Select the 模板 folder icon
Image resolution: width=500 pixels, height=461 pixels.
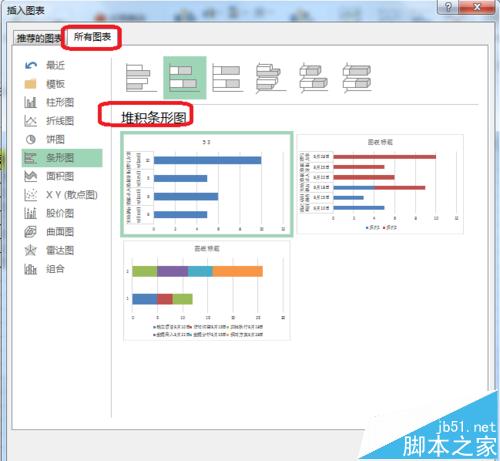click(x=31, y=84)
